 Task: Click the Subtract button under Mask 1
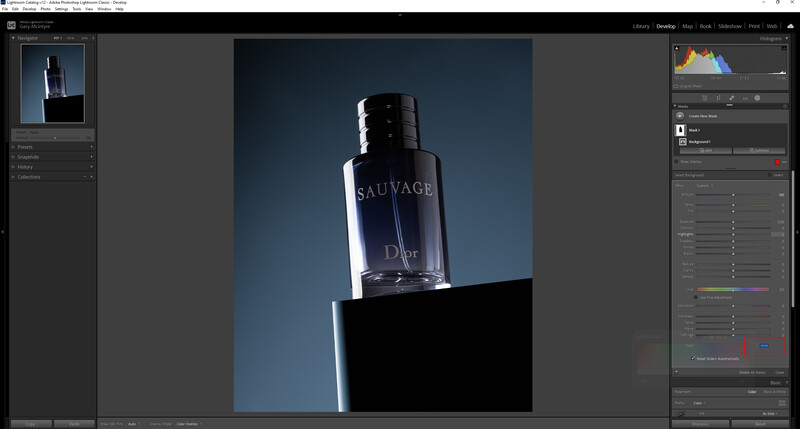(759, 150)
